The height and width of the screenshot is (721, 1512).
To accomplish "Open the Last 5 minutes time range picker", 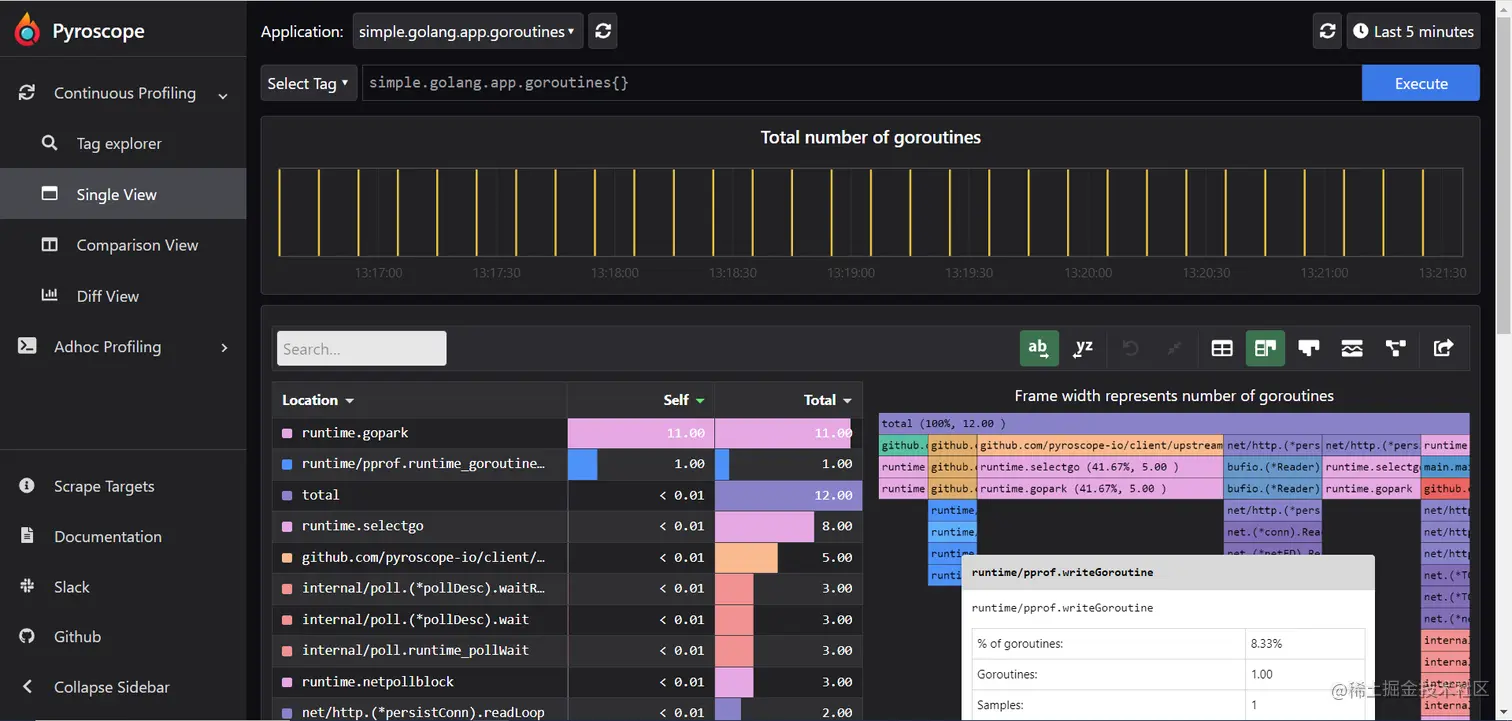I will point(1413,31).
